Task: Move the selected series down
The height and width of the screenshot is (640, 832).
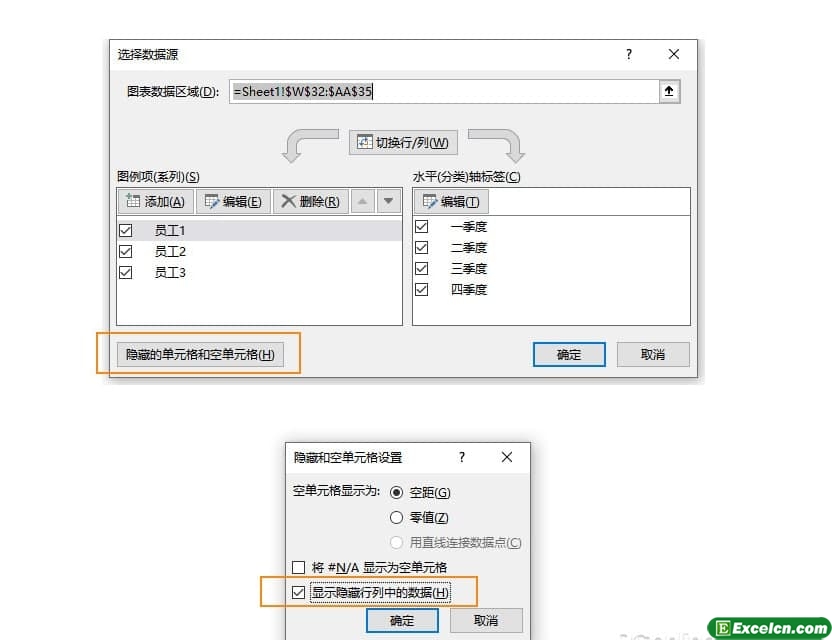Action: pyautogui.click(x=388, y=202)
